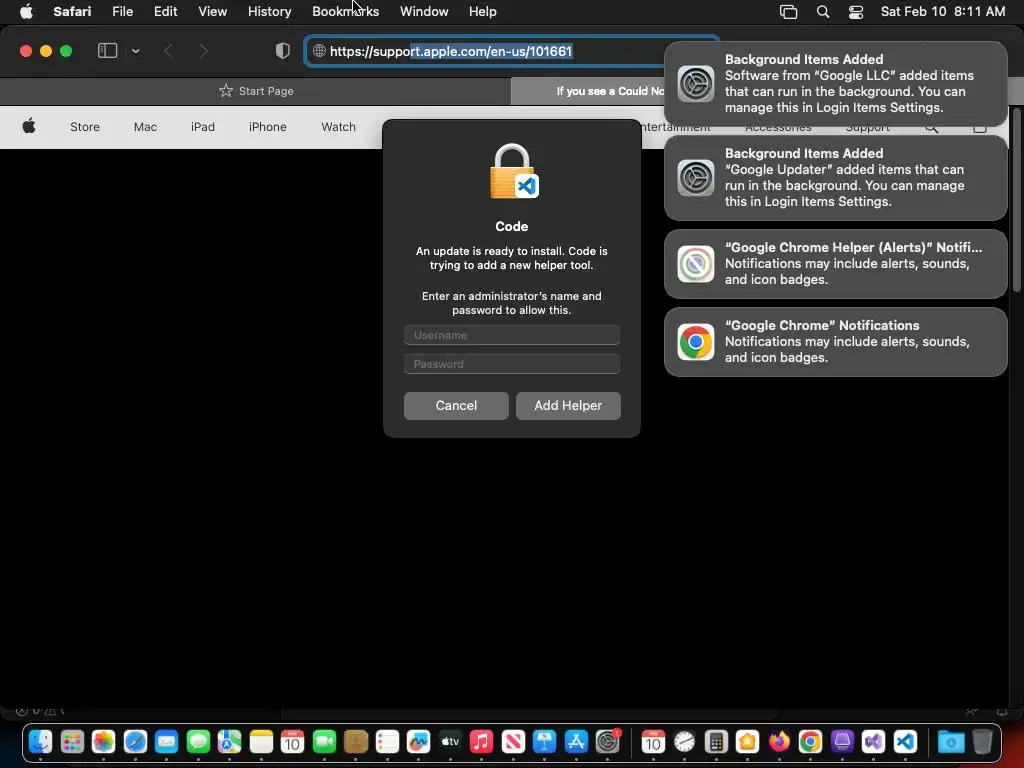Open Messages from the Dock
Viewport: 1024px width, 768px height.
[198, 742]
